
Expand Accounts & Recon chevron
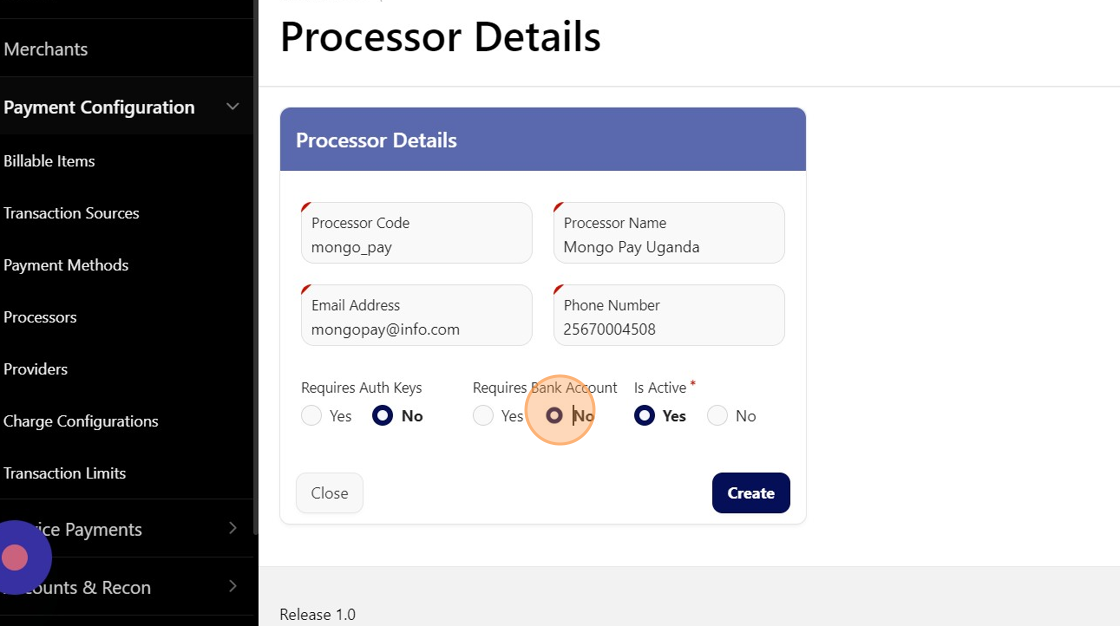coord(233,587)
